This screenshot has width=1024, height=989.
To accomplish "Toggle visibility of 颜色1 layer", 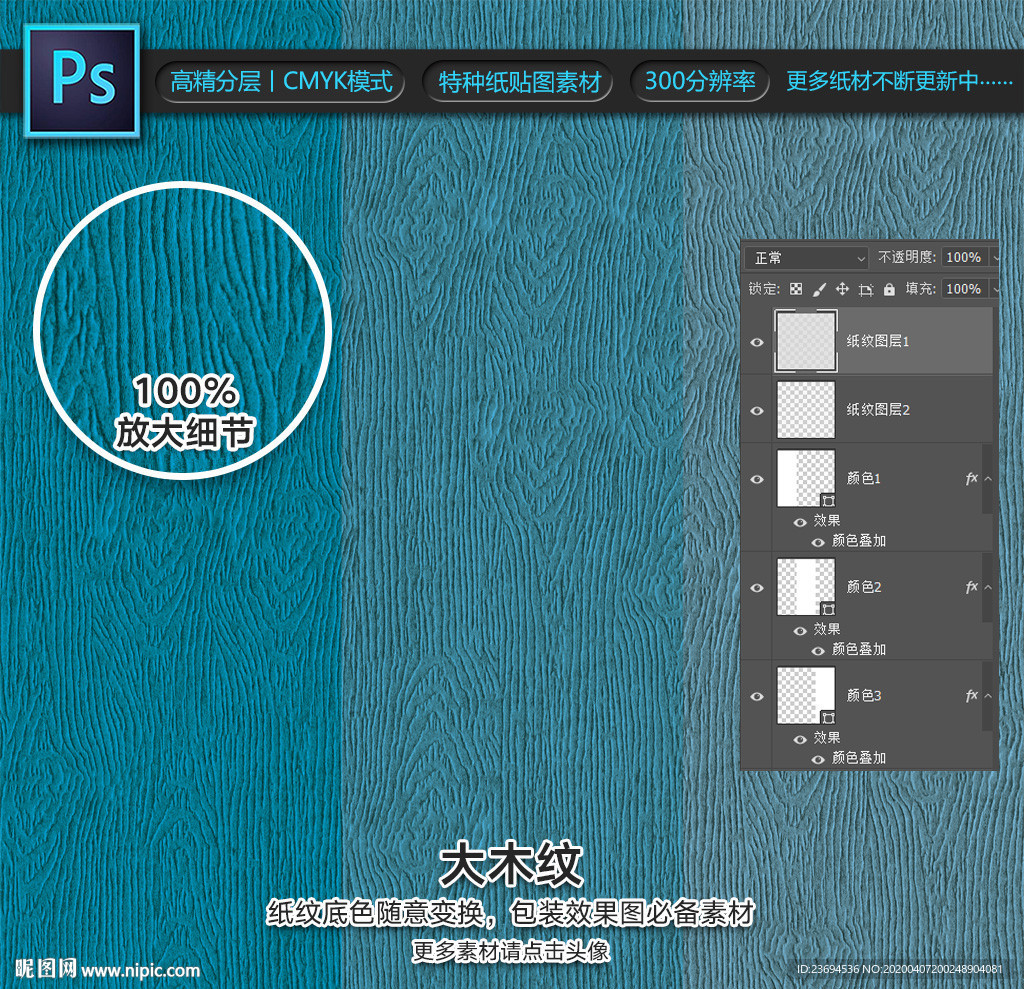I will pyautogui.click(x=757, y=479).
